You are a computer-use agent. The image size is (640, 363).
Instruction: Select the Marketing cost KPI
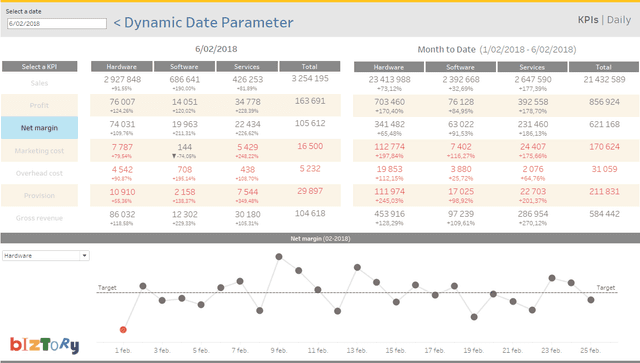[40, 151]
